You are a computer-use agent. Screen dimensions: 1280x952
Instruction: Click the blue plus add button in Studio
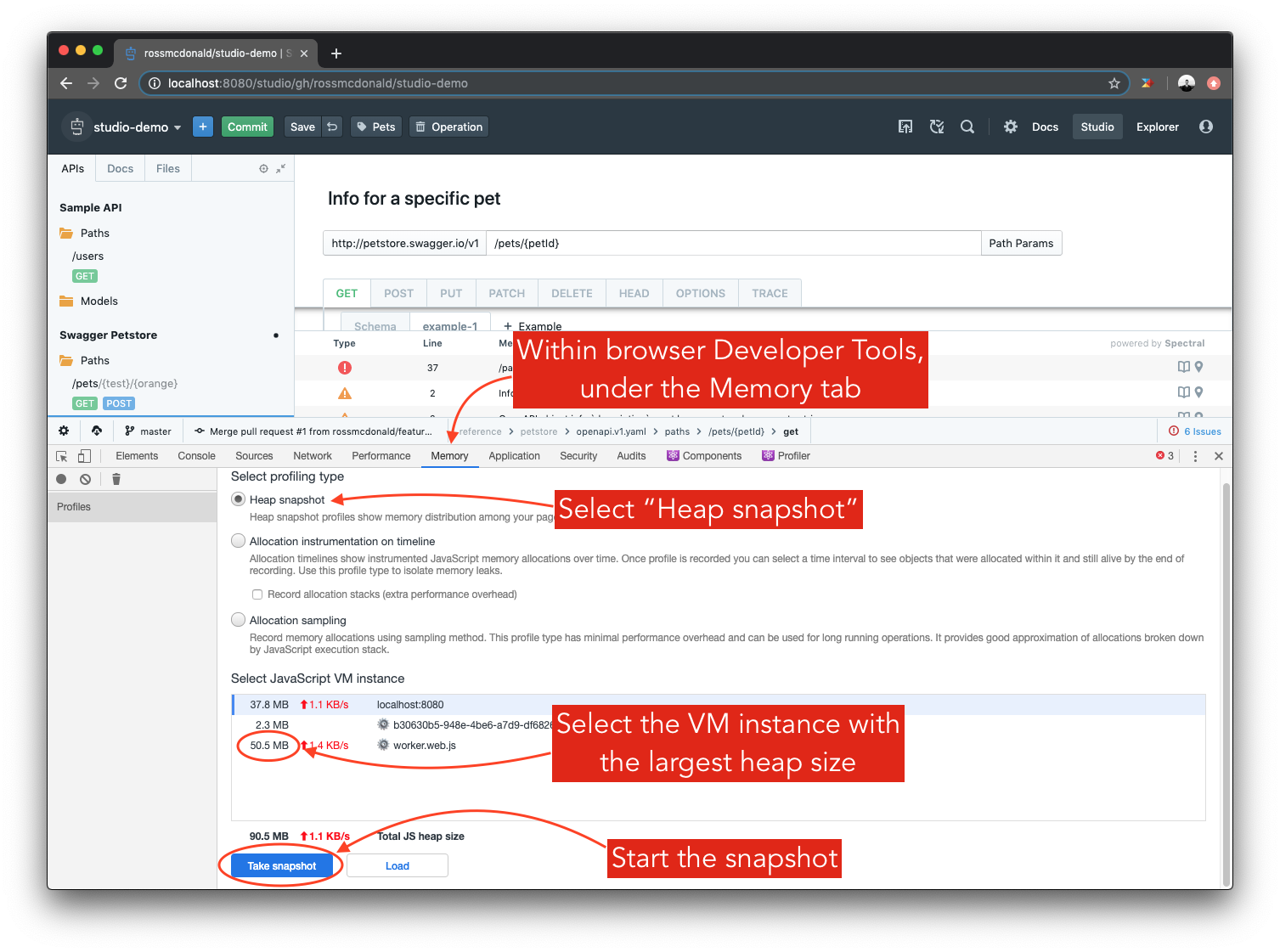(203, 127)
